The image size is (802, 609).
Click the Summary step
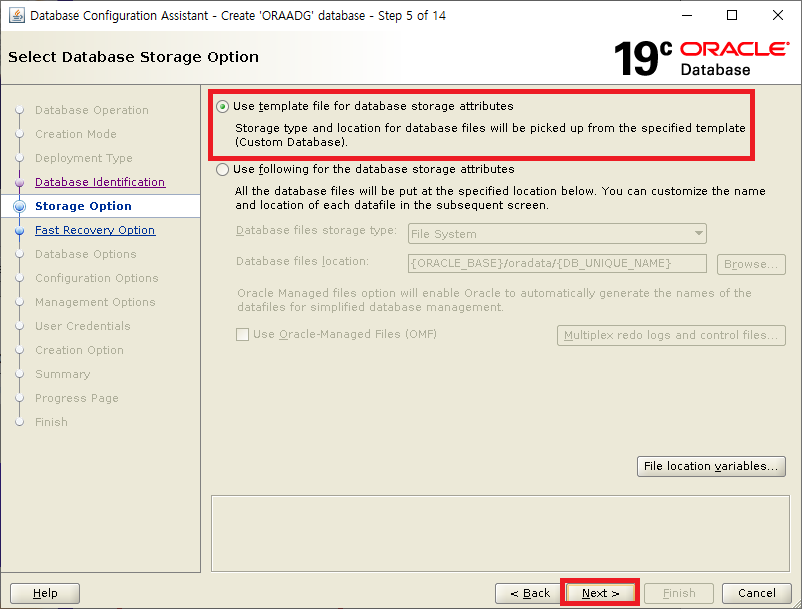coord(62,374)
